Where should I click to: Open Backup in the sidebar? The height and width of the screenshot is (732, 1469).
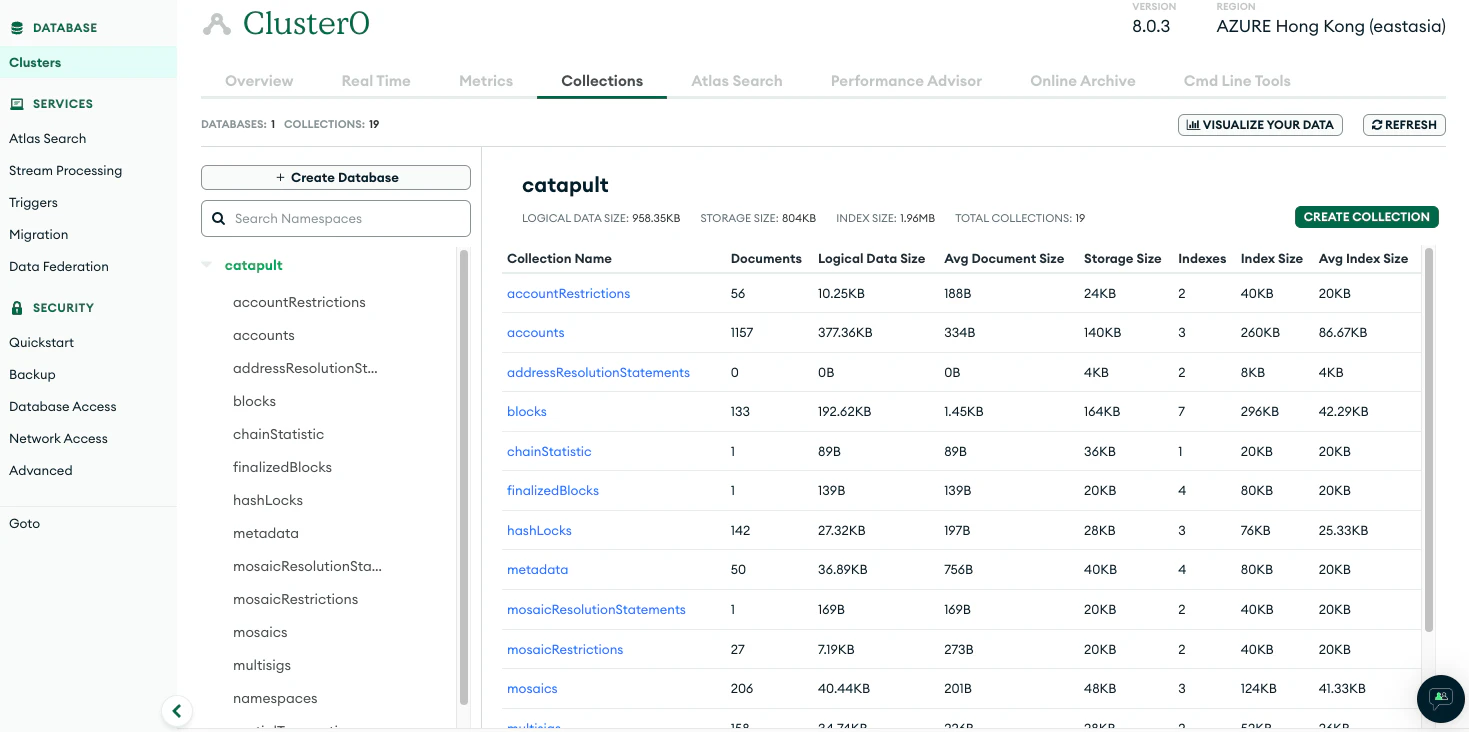[32, 375]
